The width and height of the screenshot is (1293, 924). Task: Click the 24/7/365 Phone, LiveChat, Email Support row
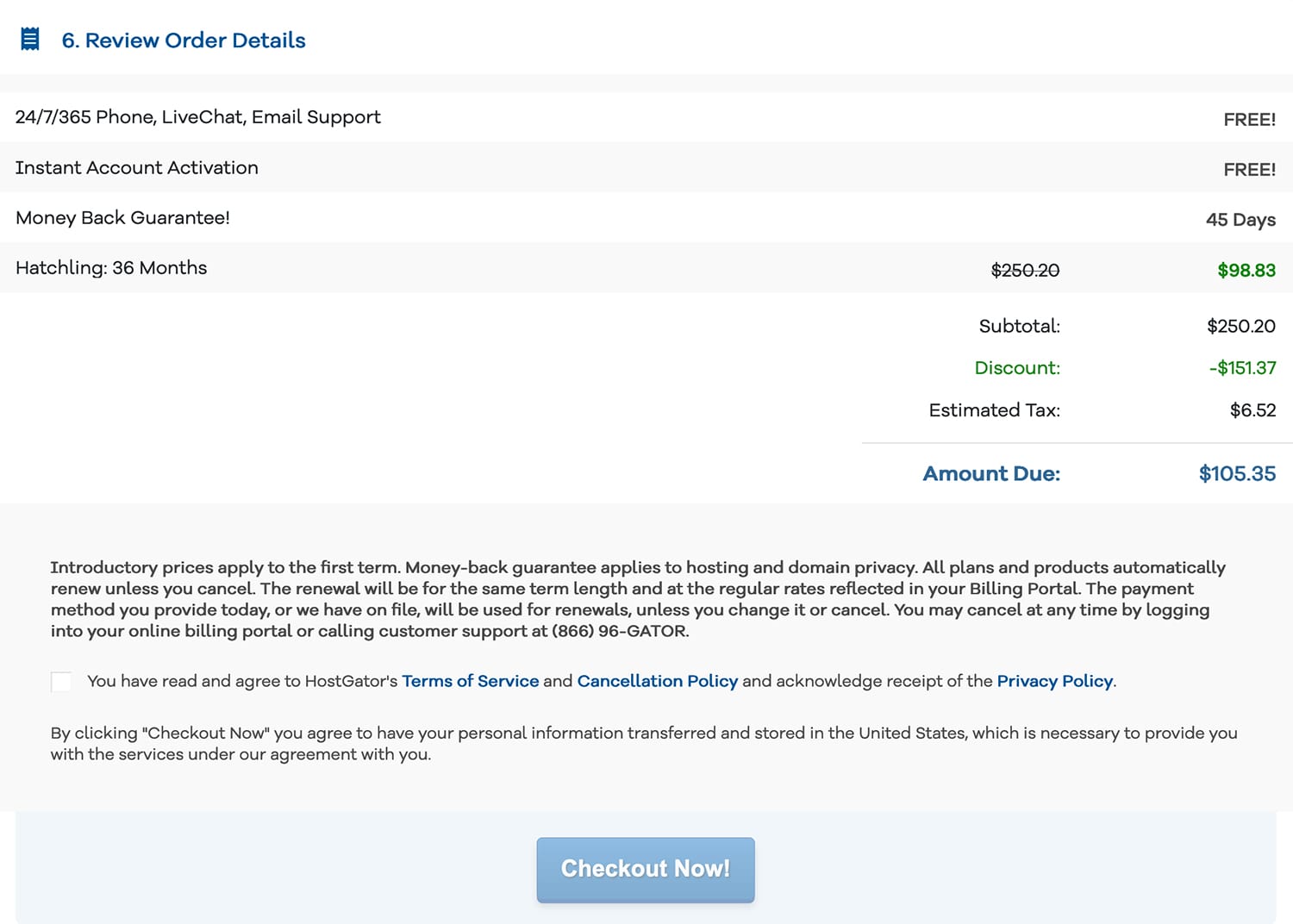coord(198,117)
